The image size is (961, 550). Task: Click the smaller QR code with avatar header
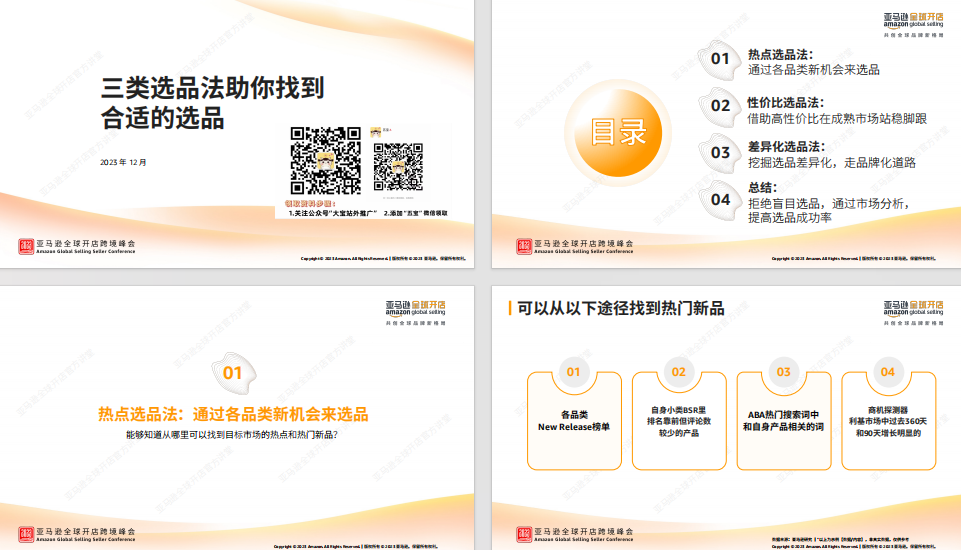398,167
